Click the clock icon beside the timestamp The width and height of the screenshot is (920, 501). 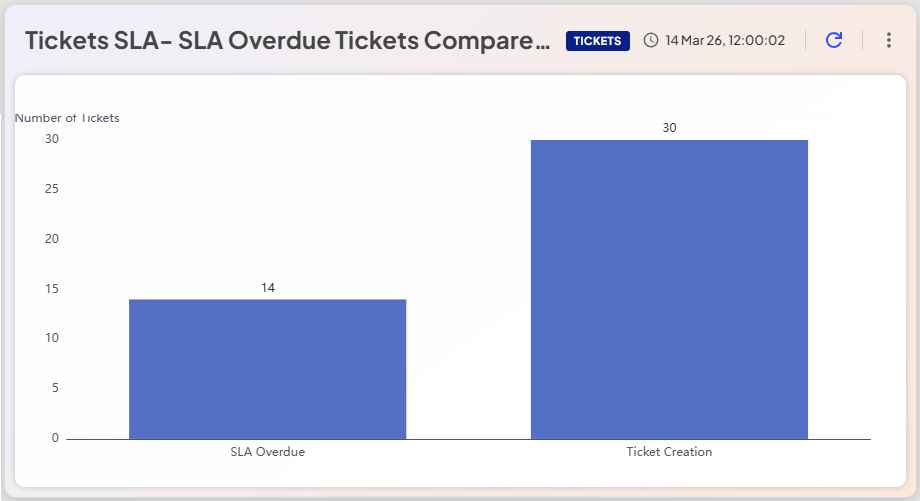(651, 41)
